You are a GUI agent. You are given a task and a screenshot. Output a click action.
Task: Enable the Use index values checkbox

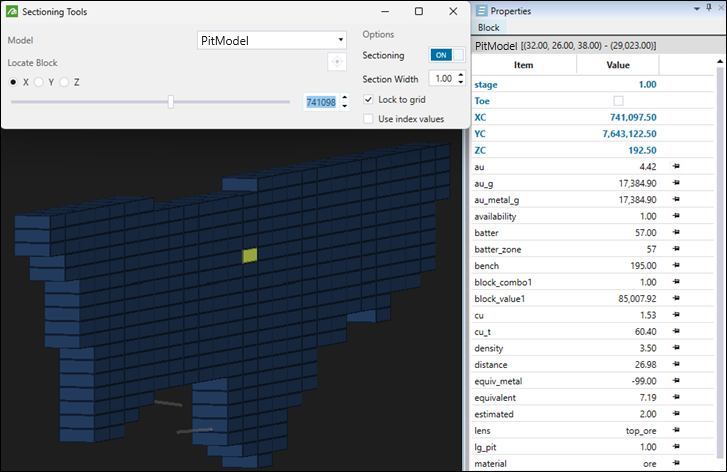(x=369, y=119)
